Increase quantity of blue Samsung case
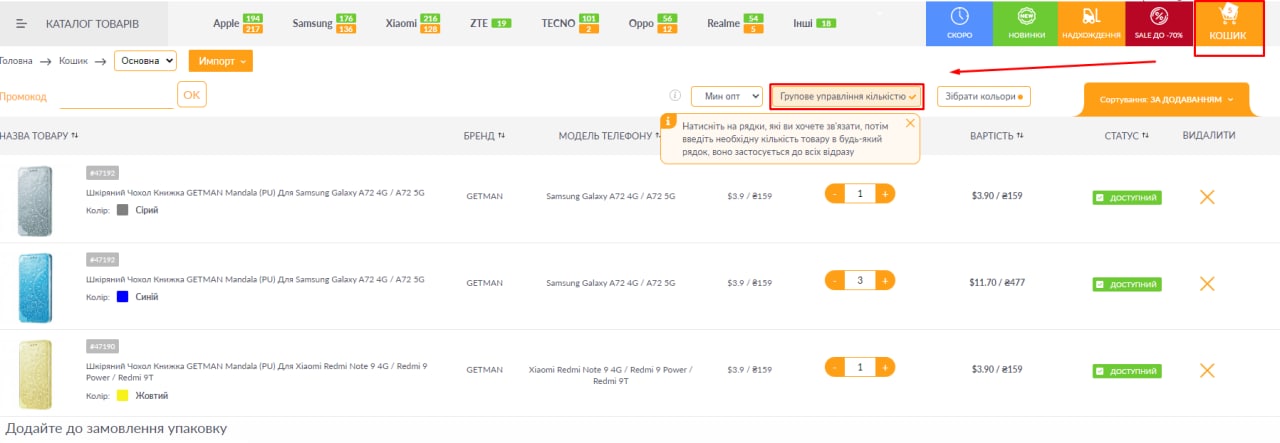This screenshot has width=1280, height=443. click(x=885, y=281)
